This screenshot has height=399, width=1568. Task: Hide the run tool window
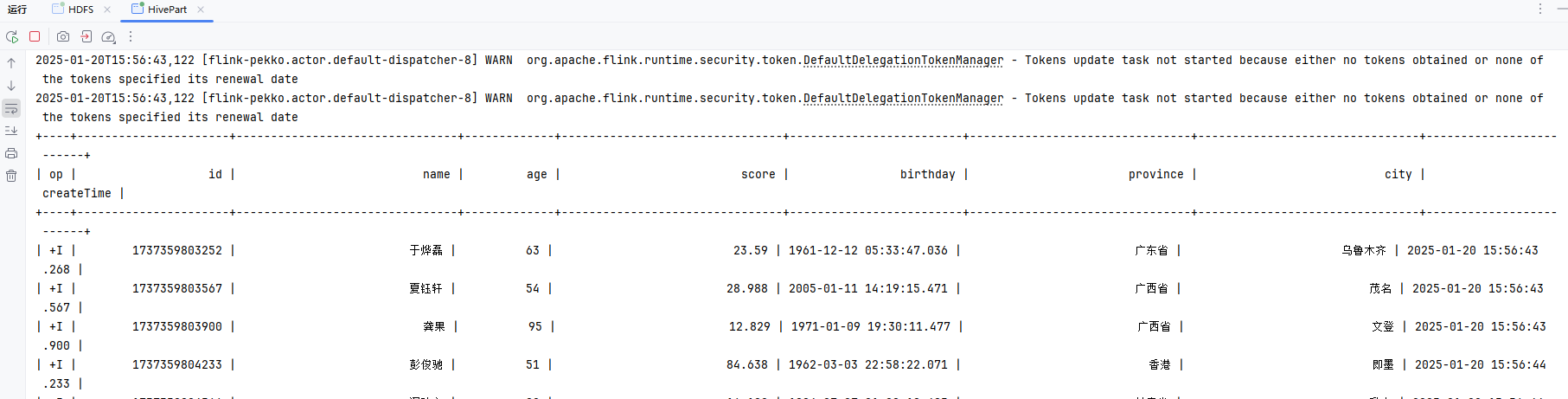(1561, 9)
